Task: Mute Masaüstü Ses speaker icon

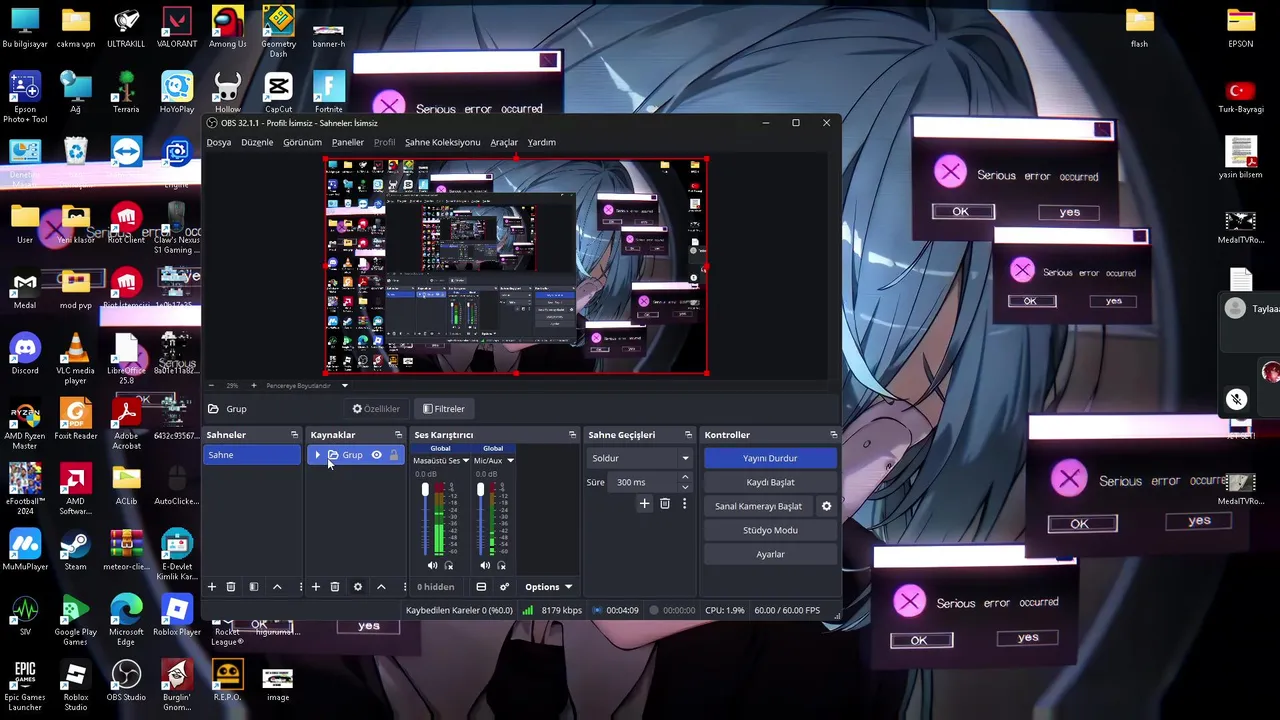Action: click(x=433, y=566)
